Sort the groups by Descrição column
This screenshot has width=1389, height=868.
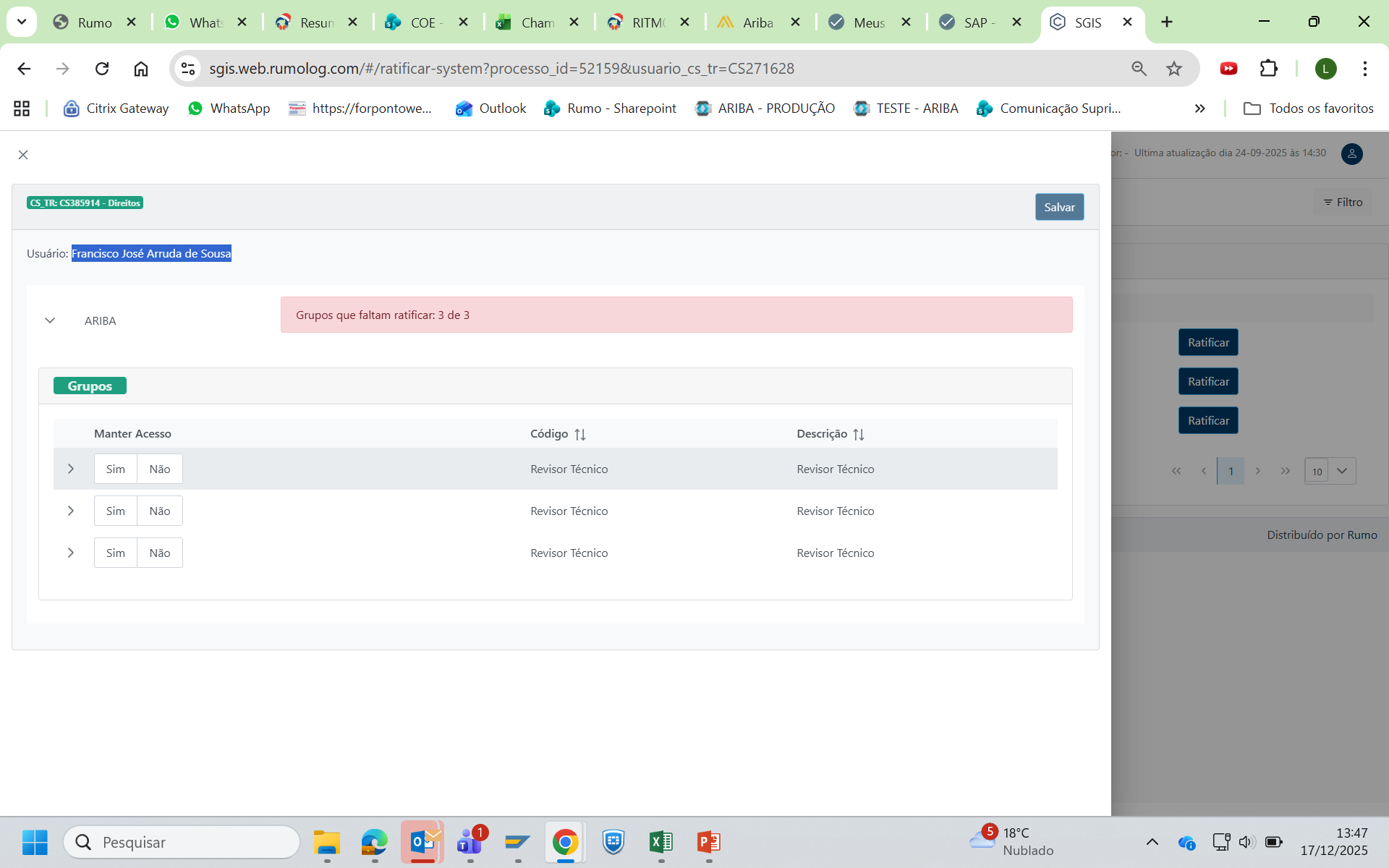858,434
